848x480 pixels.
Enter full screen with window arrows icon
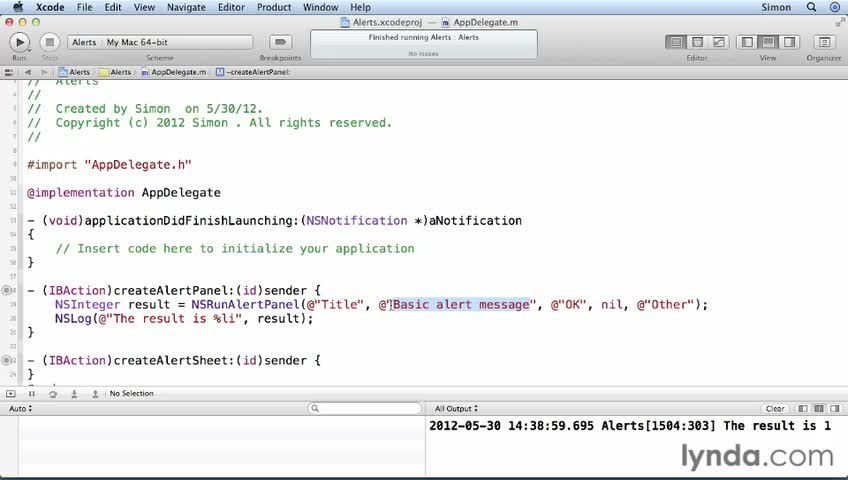coord(840,22)
